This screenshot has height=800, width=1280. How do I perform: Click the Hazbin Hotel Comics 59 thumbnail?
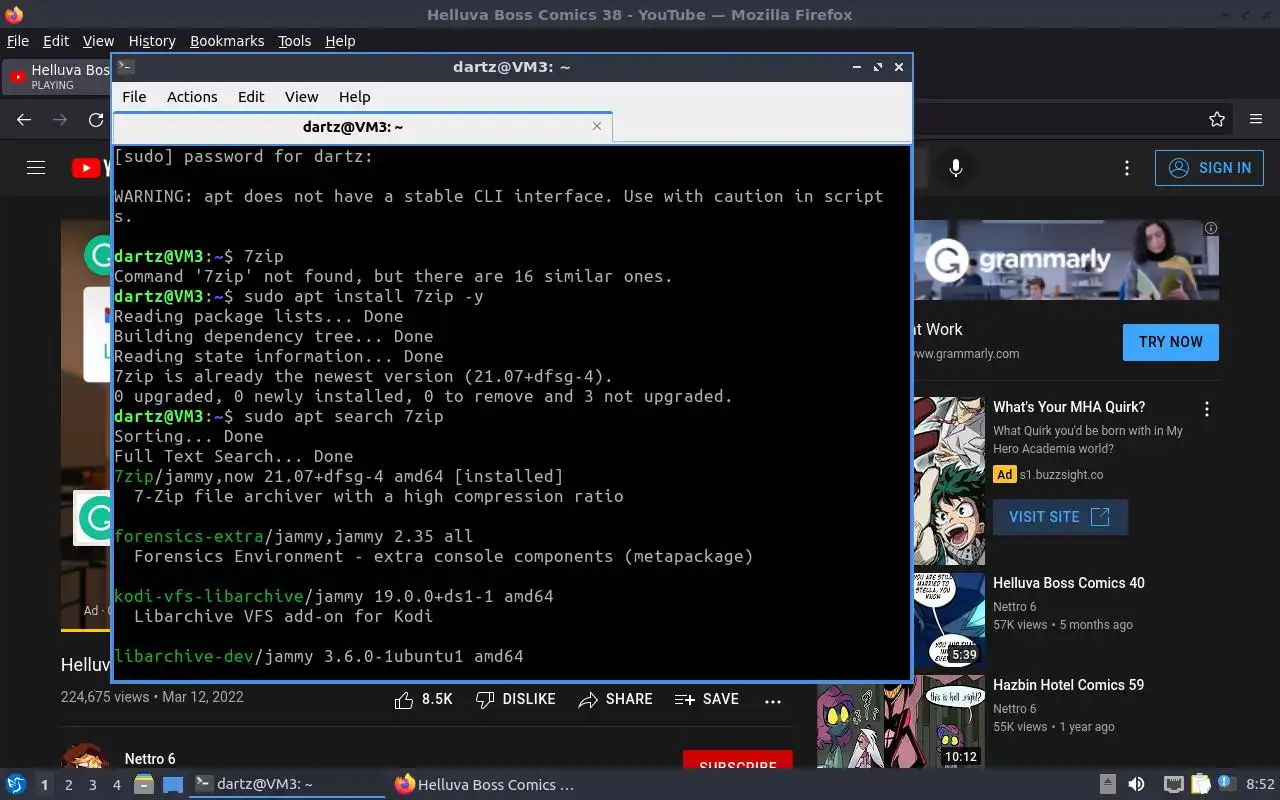coord(901,722)
